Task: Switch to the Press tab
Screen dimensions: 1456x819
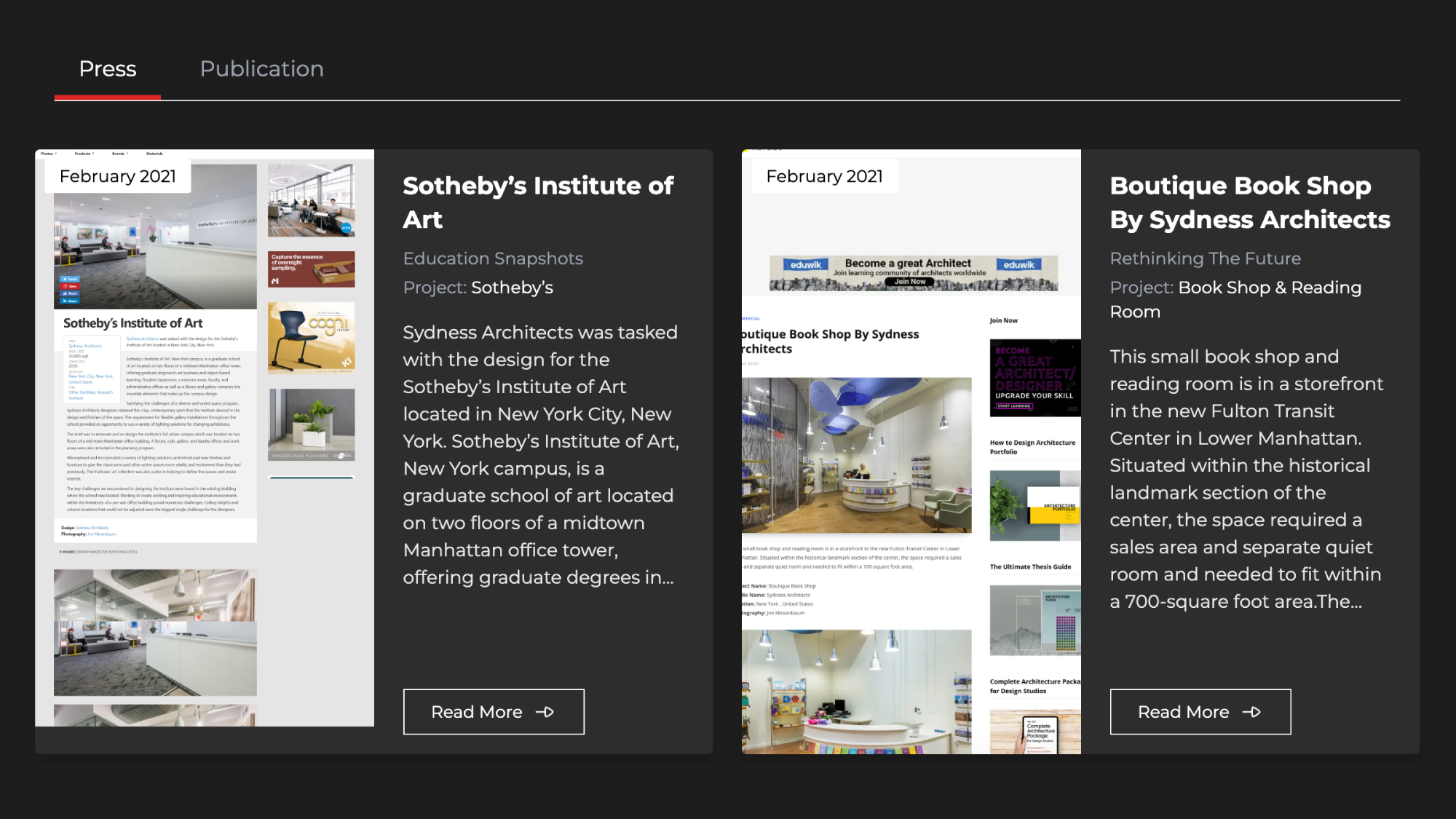Action: [x=108, y=69]
